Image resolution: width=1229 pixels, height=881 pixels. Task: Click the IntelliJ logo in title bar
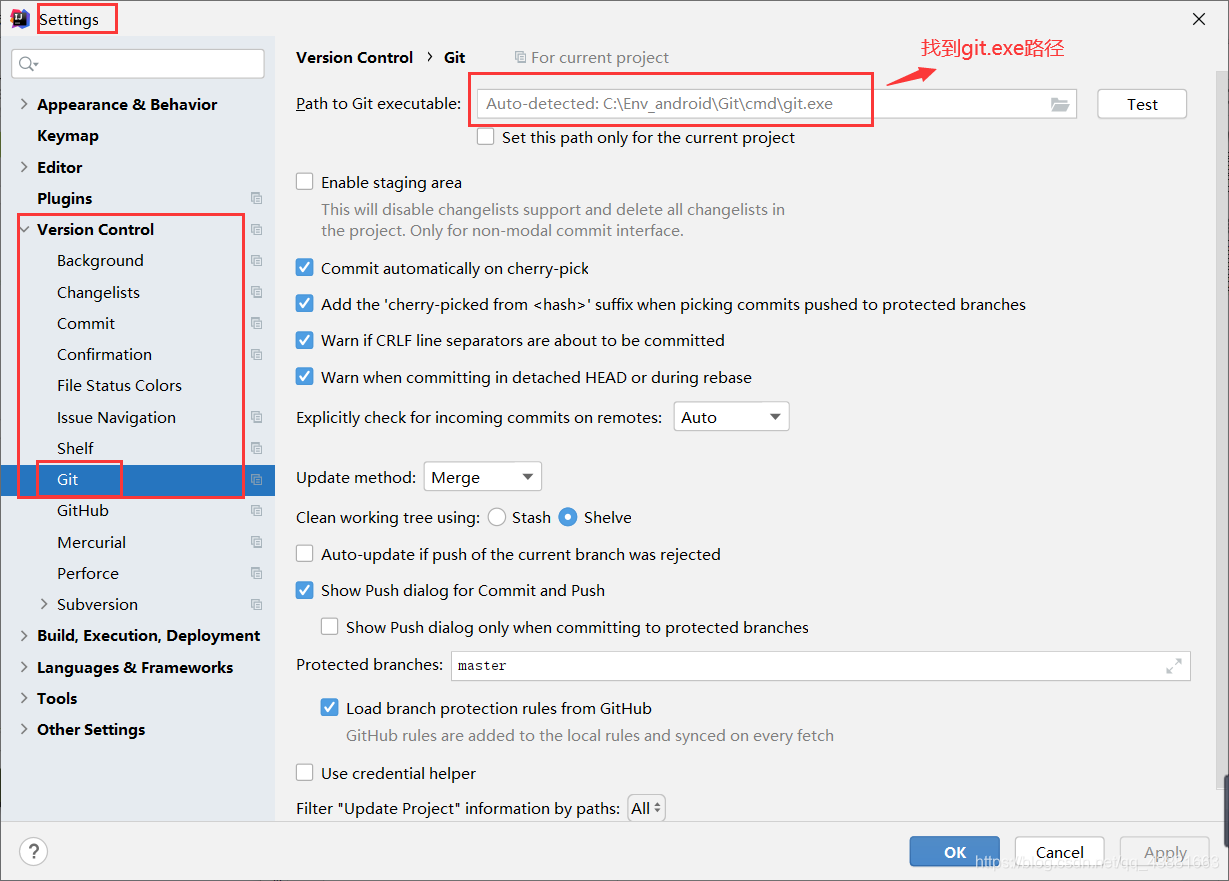point(20,19)
